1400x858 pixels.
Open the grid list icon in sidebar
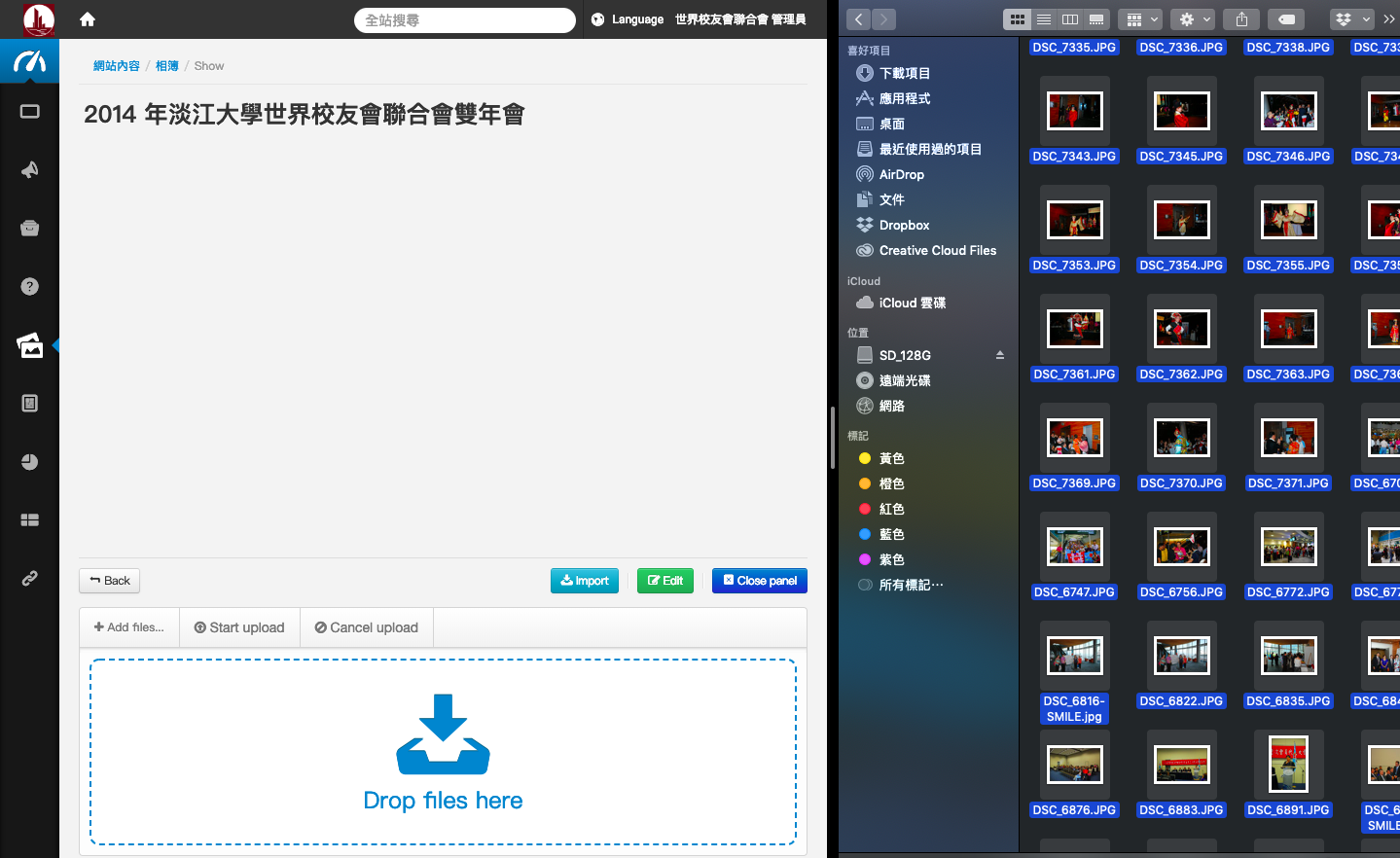[30, 520]
